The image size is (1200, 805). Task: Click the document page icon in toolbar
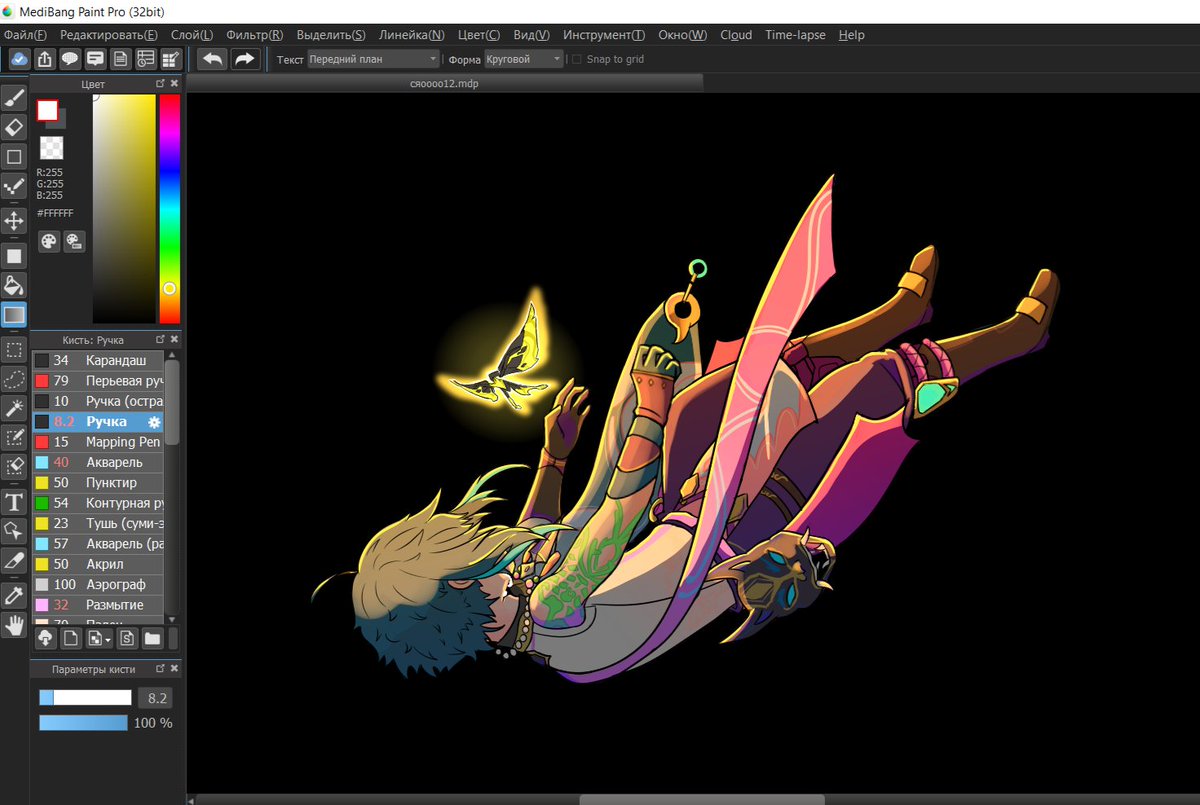[x=121, y=59]
